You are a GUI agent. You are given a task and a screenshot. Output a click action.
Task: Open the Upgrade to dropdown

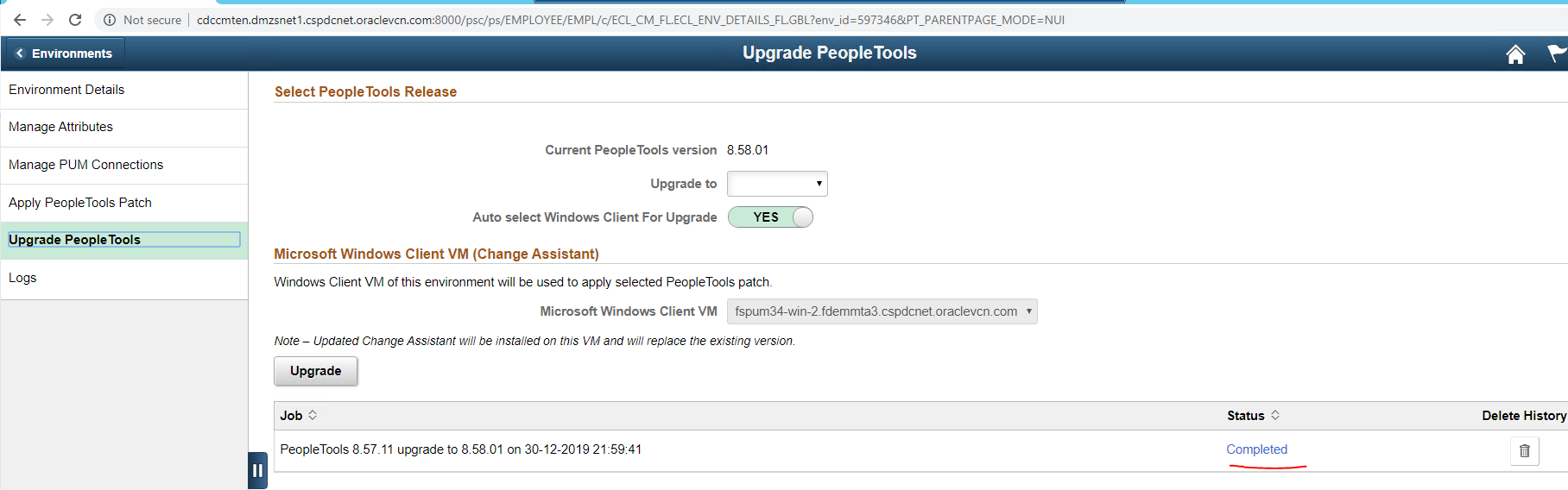click(x=777, y=184)
